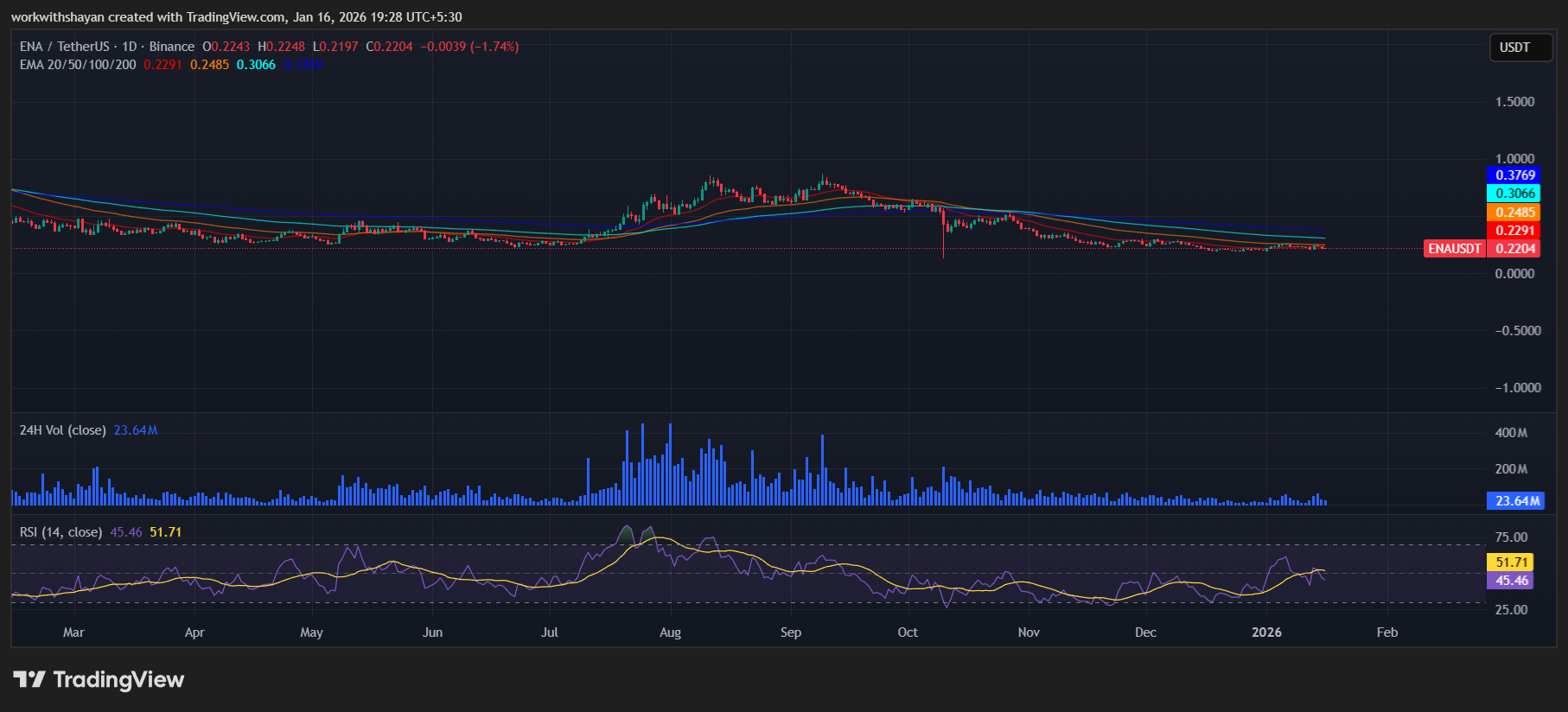Click the blue 0.3769 EMA price label
1568x712 pixels.
click(x=1514, y=175)
